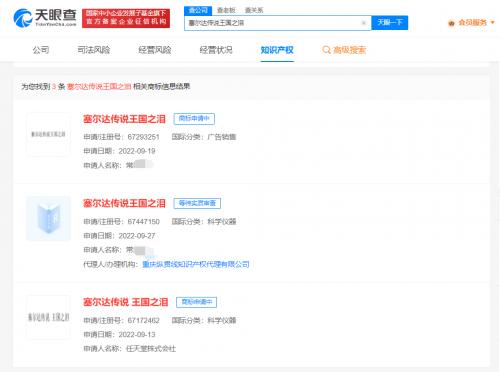Open the Nintendo trademark's logo thumbnail
500x372 pixels.
pos(48,317)
